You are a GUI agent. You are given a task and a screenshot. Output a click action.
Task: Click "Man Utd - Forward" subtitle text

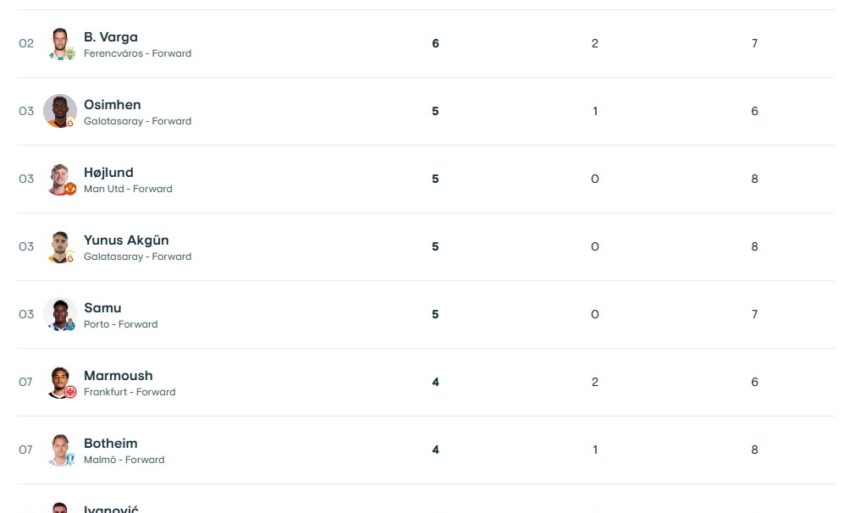[128, 189]
